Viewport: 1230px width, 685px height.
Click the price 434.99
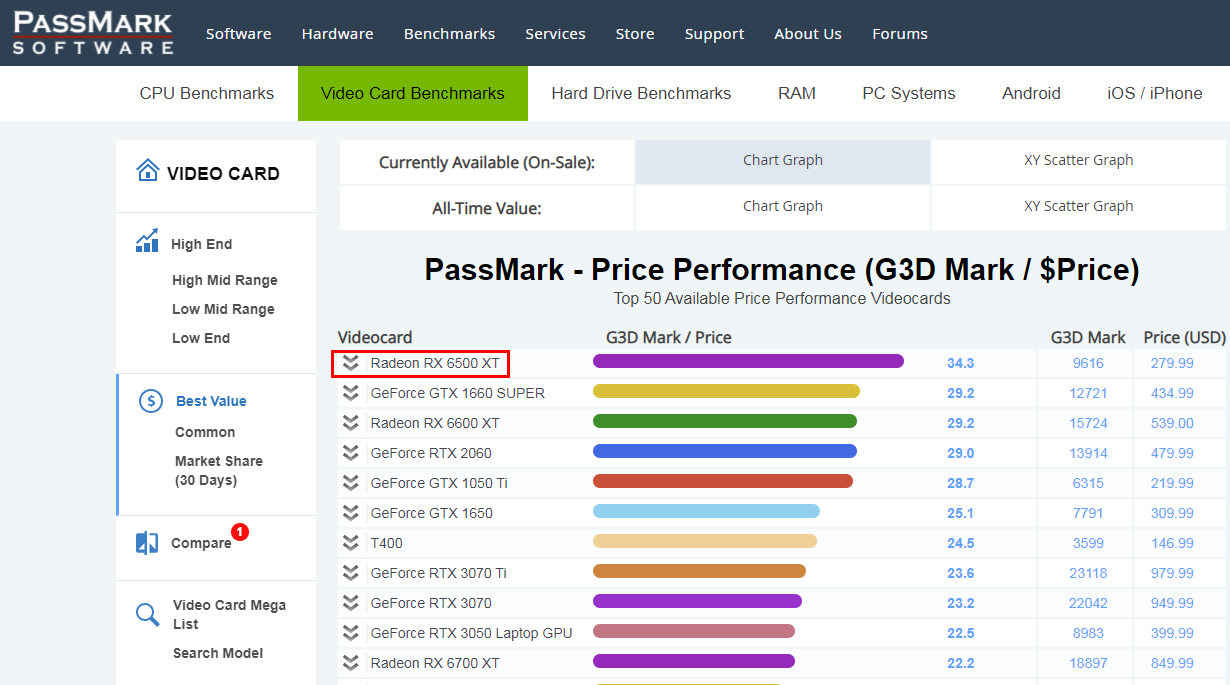1172,393
